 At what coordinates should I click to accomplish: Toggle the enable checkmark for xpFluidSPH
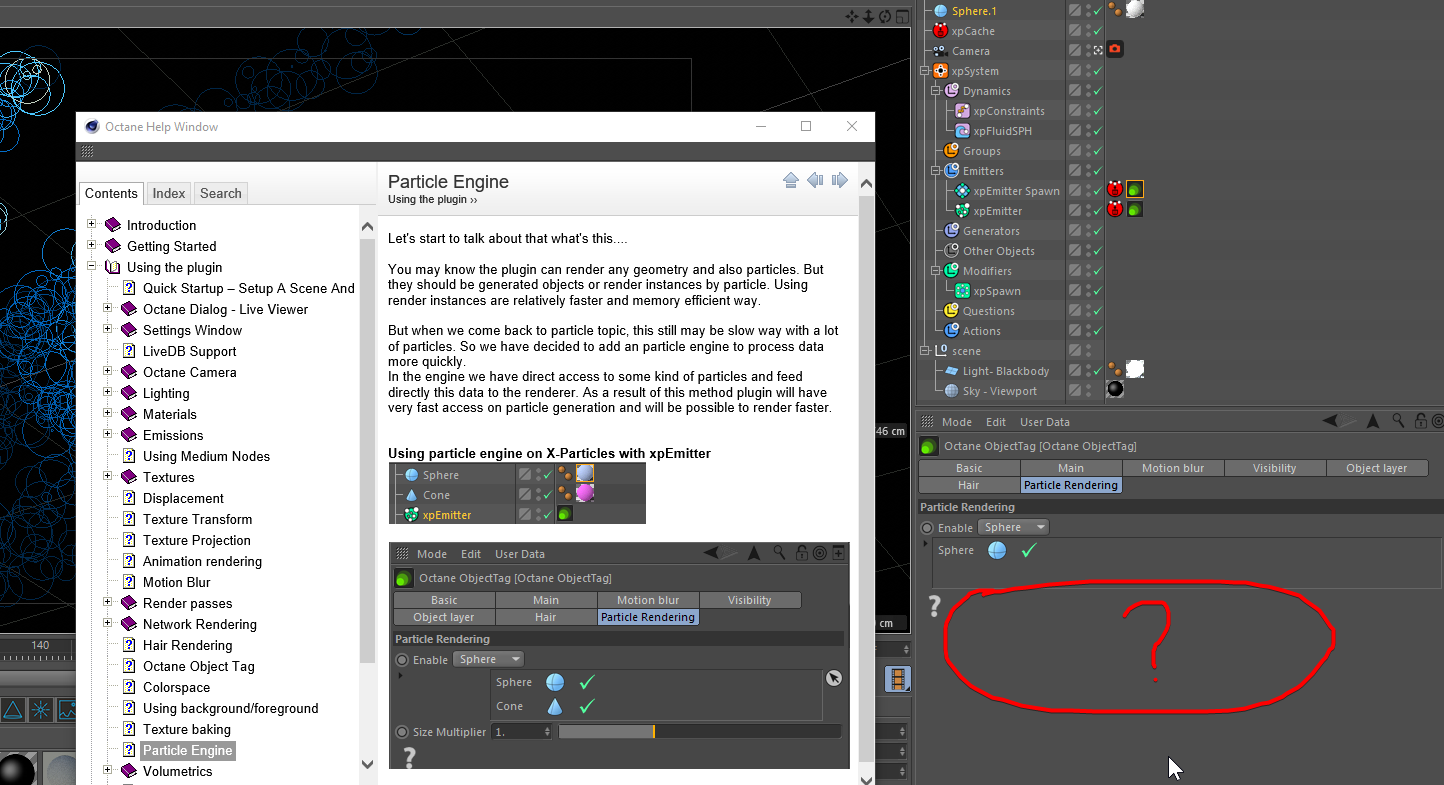[x=1097, y=131]
